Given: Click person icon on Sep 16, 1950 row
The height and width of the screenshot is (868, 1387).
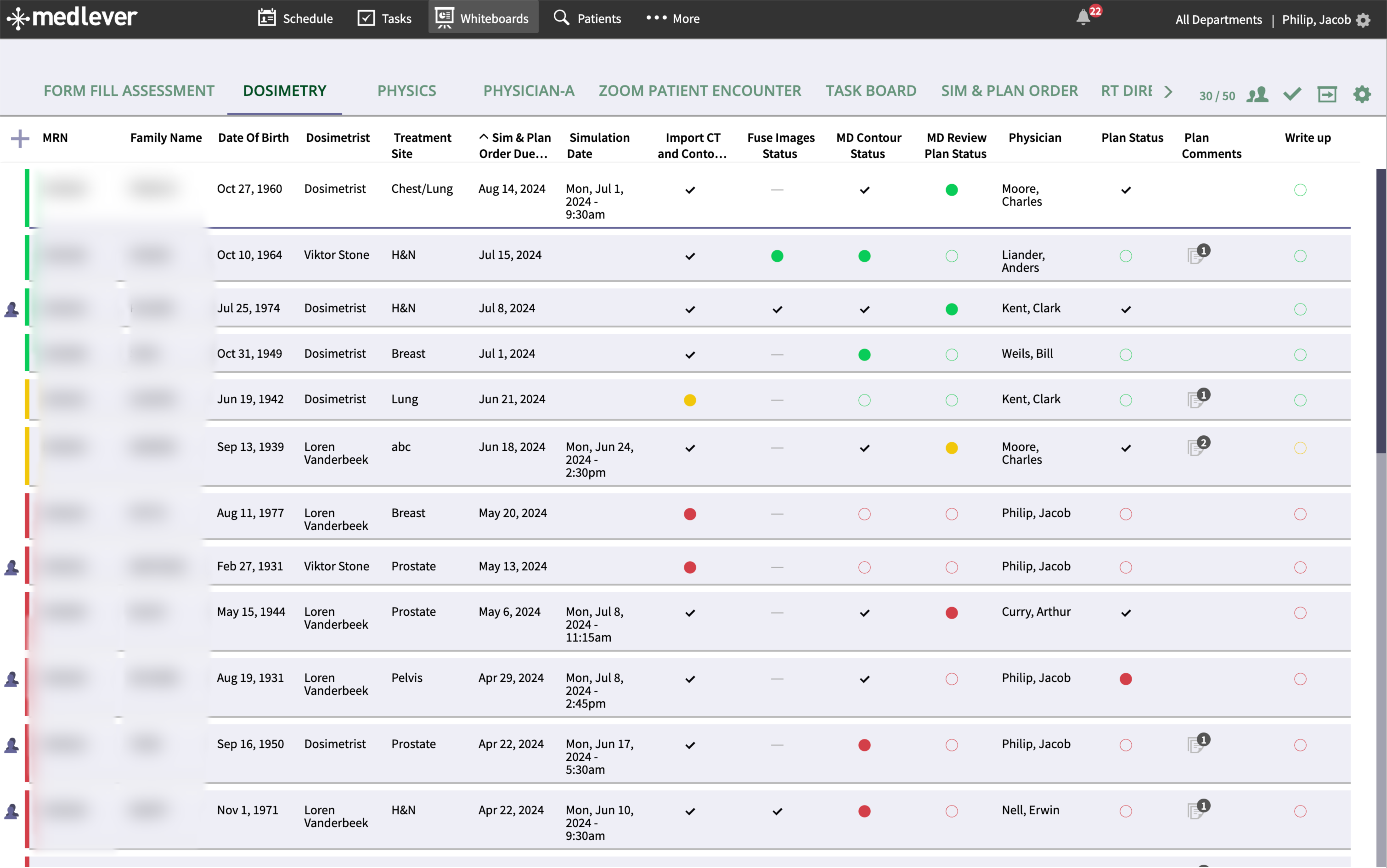Looking at the screenshot, I should [11, 745].
